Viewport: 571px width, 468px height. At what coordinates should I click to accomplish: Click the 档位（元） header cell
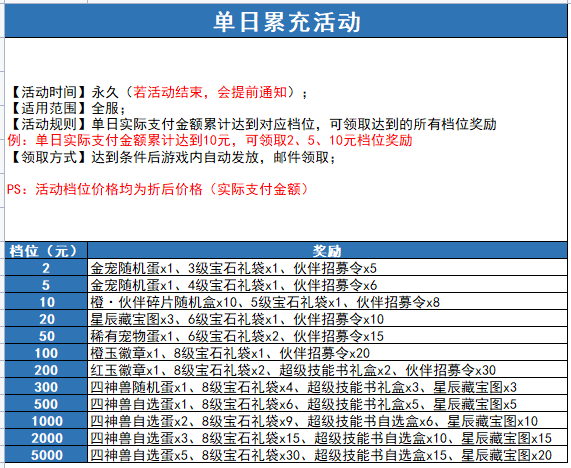[46, 251]
